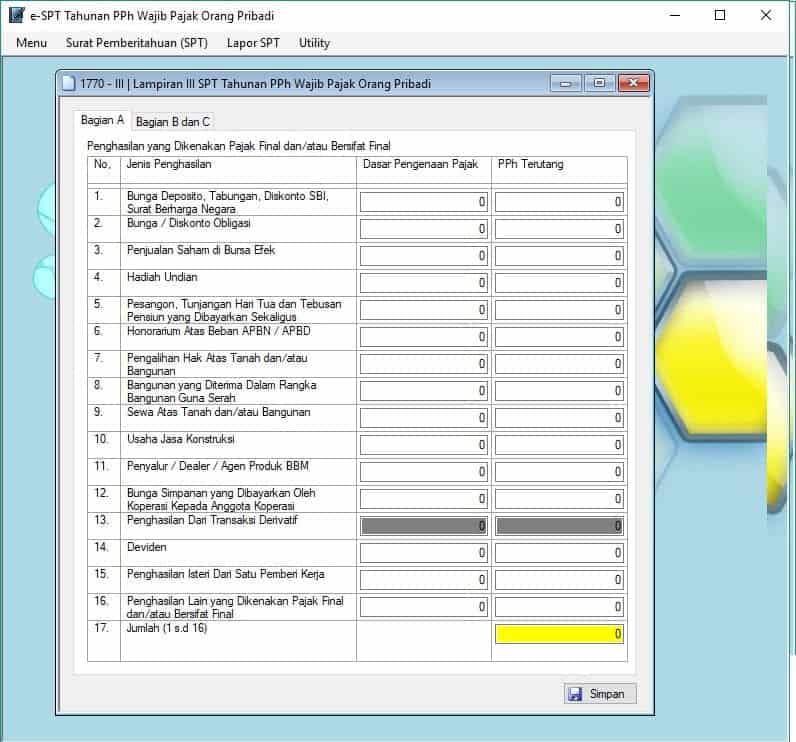
Task: Switch to the Bagian B dan C tab
Action: (x=173, y=122)
